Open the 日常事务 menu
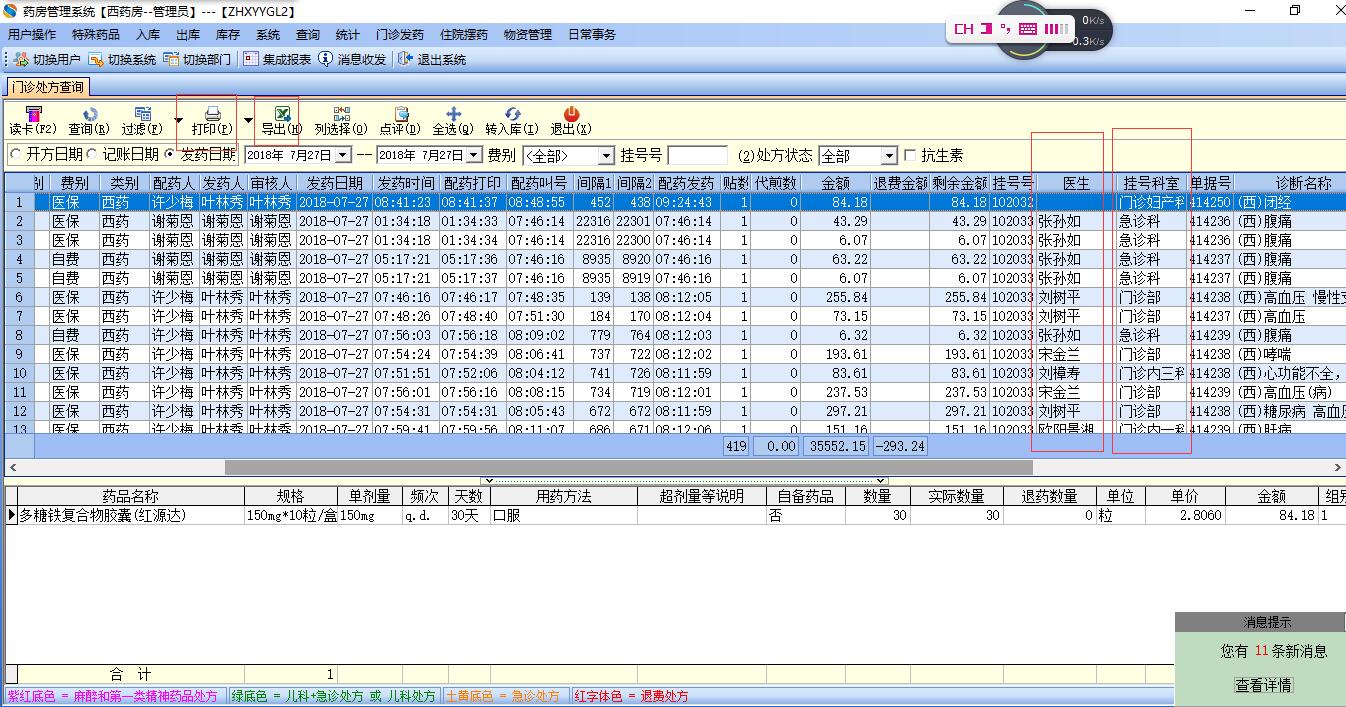1346x707 pixels. (592, 35)
